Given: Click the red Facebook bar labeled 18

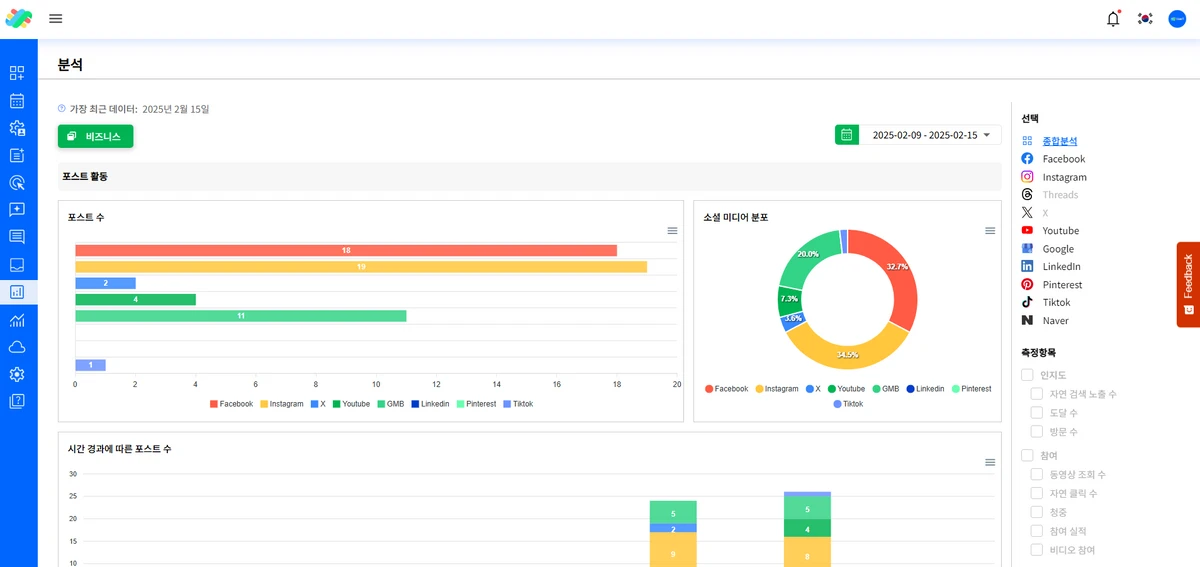Looking at the screenshot, I should coord(346,250).
